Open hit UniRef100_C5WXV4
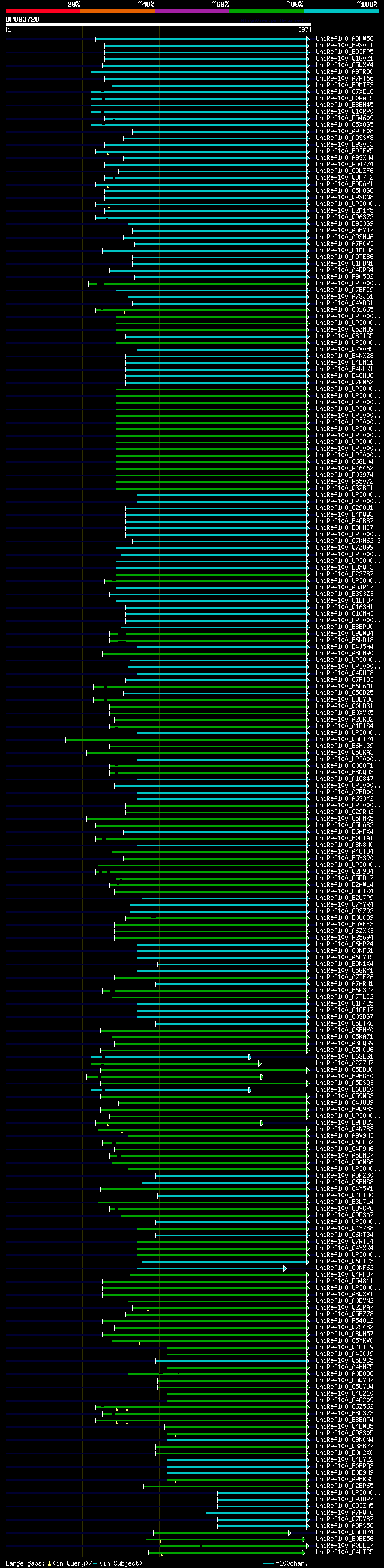Viewport: 384px width, 1568px height. pos(344,65)
